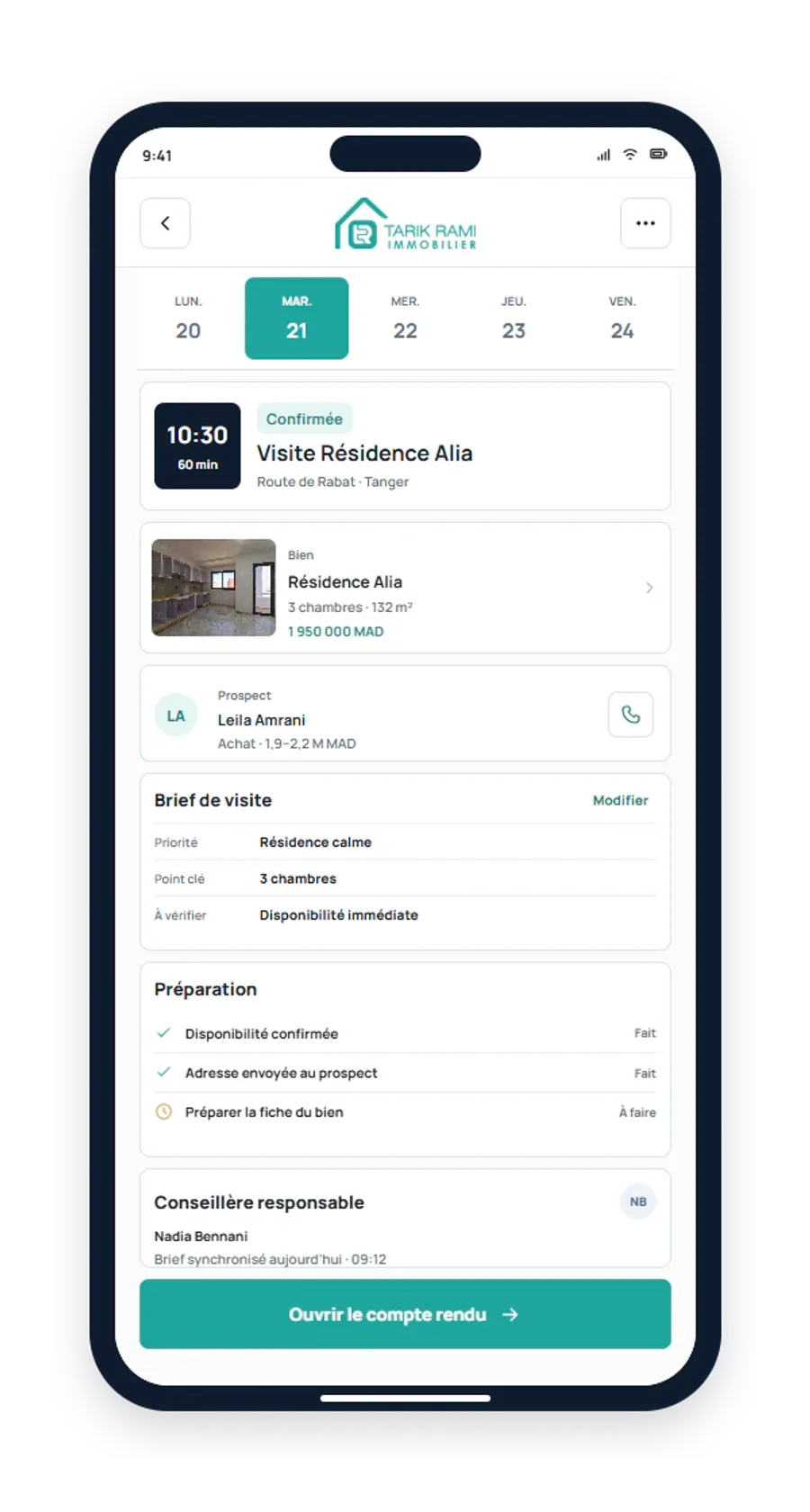Tap the LA prospect avatar
The image size is (810, 1512).
175,715
